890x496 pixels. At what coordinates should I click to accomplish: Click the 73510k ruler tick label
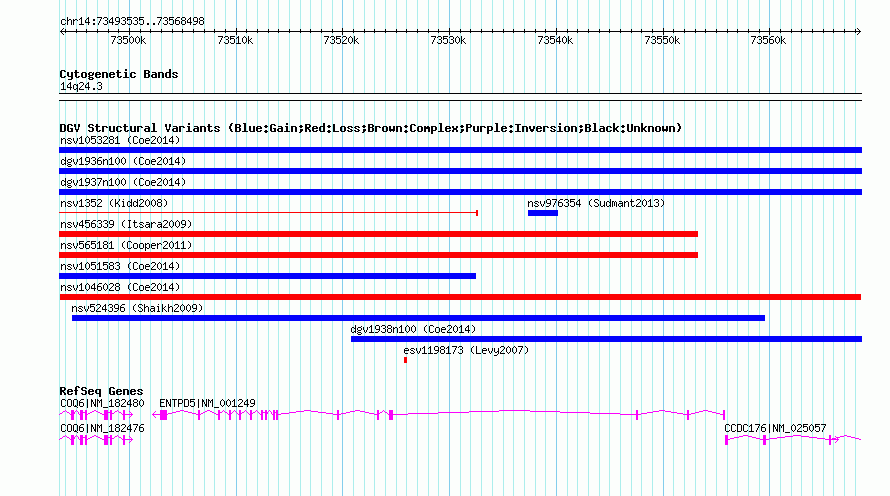pos(235,40)
